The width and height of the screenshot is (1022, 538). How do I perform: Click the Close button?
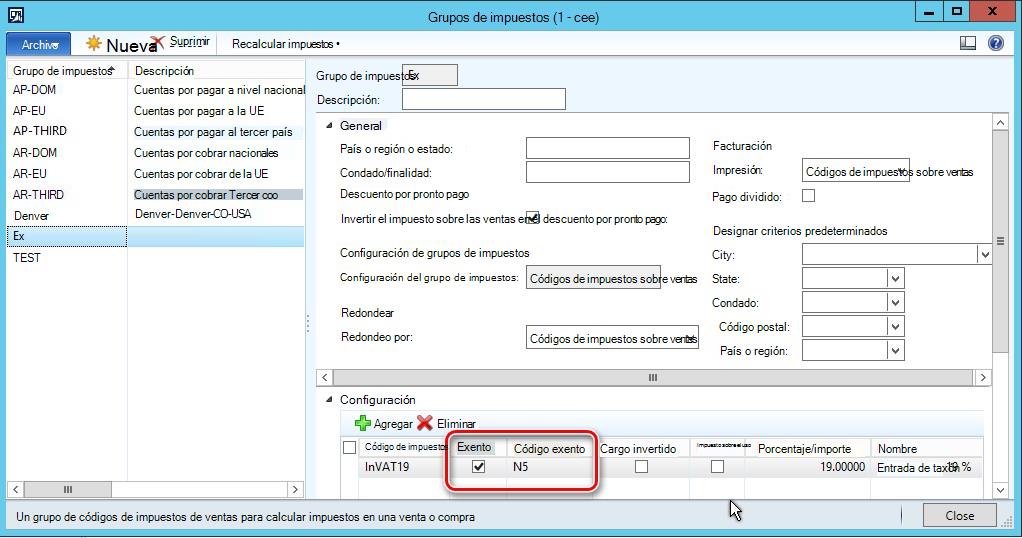(x=959, y=515)
